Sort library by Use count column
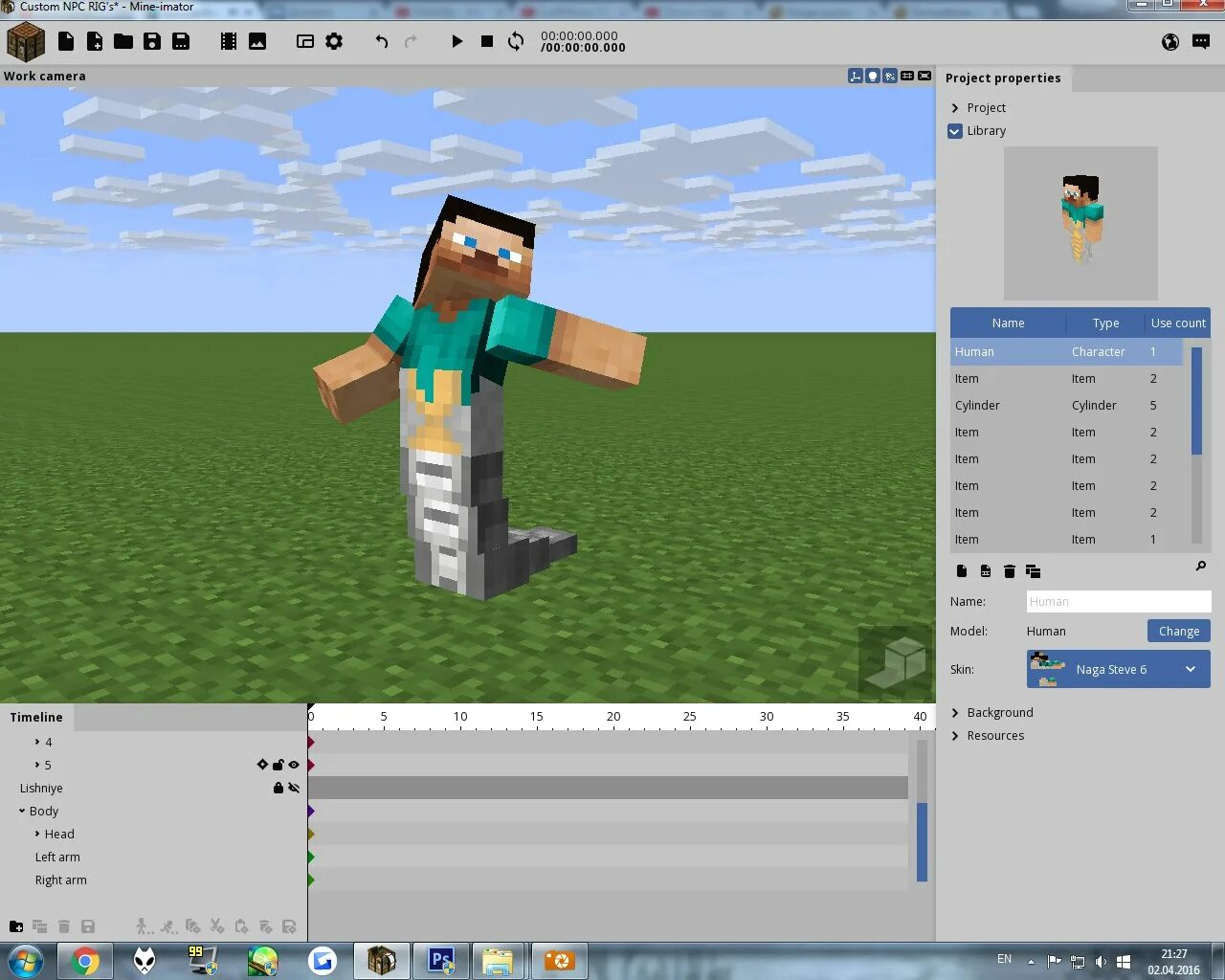 coord(1178,323)
